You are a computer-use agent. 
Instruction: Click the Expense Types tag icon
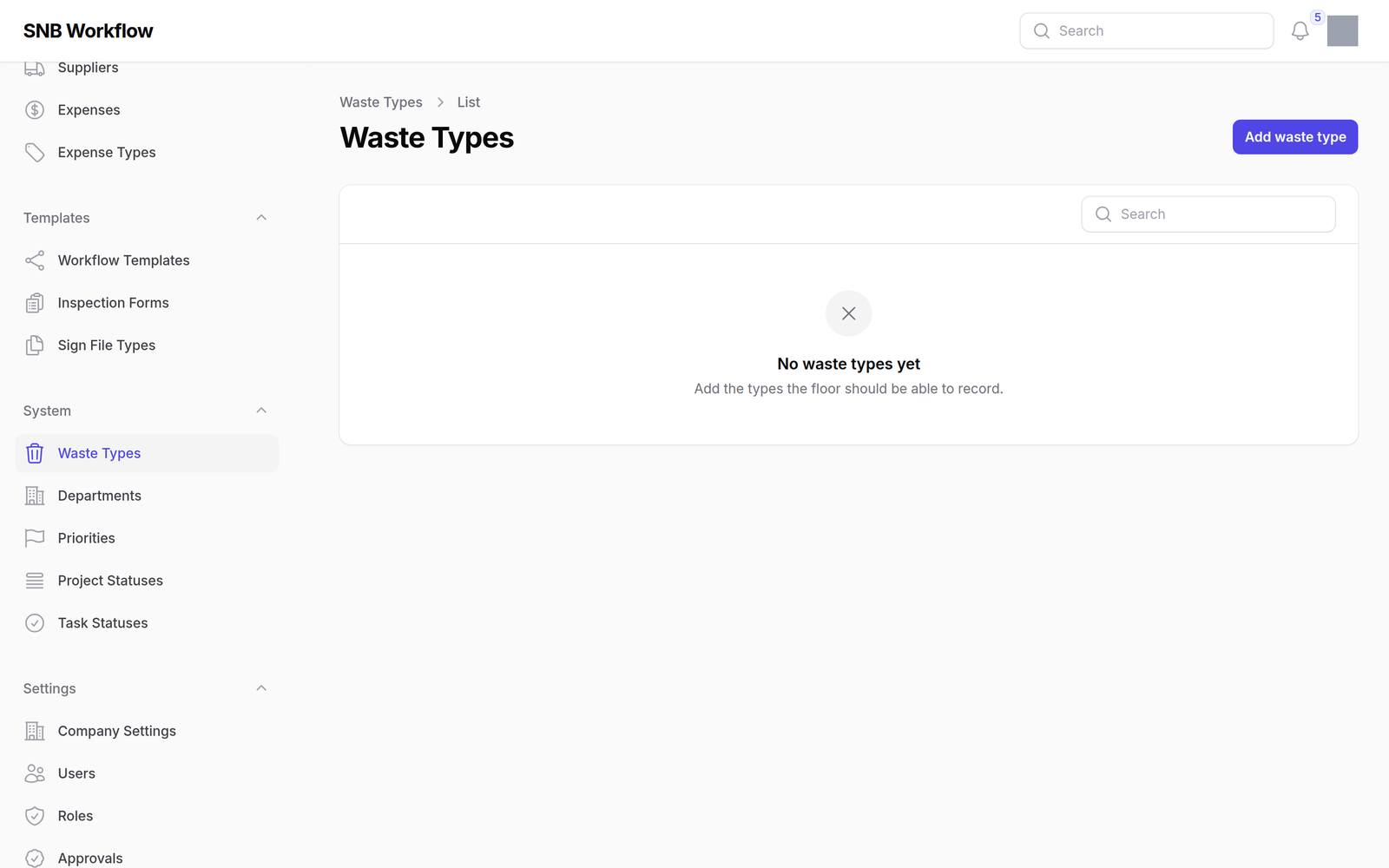click(x=35, y=153)
